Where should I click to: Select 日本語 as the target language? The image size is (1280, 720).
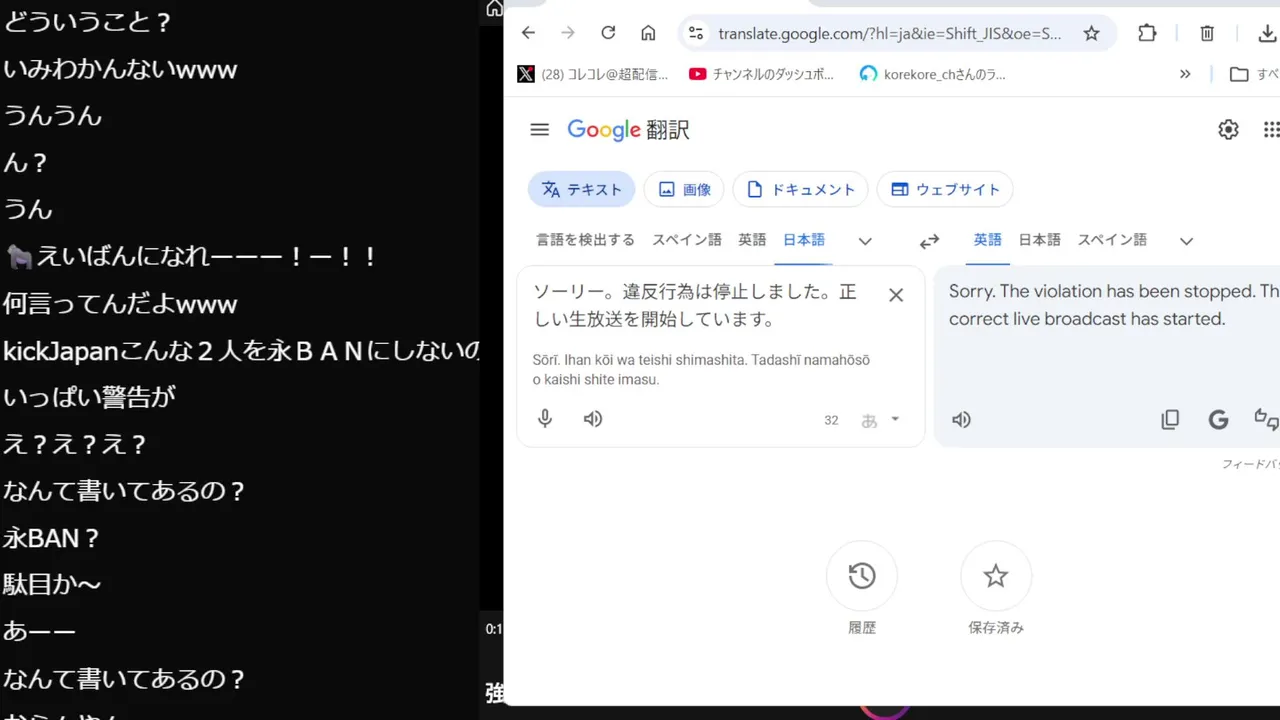tap(1039, 240)
